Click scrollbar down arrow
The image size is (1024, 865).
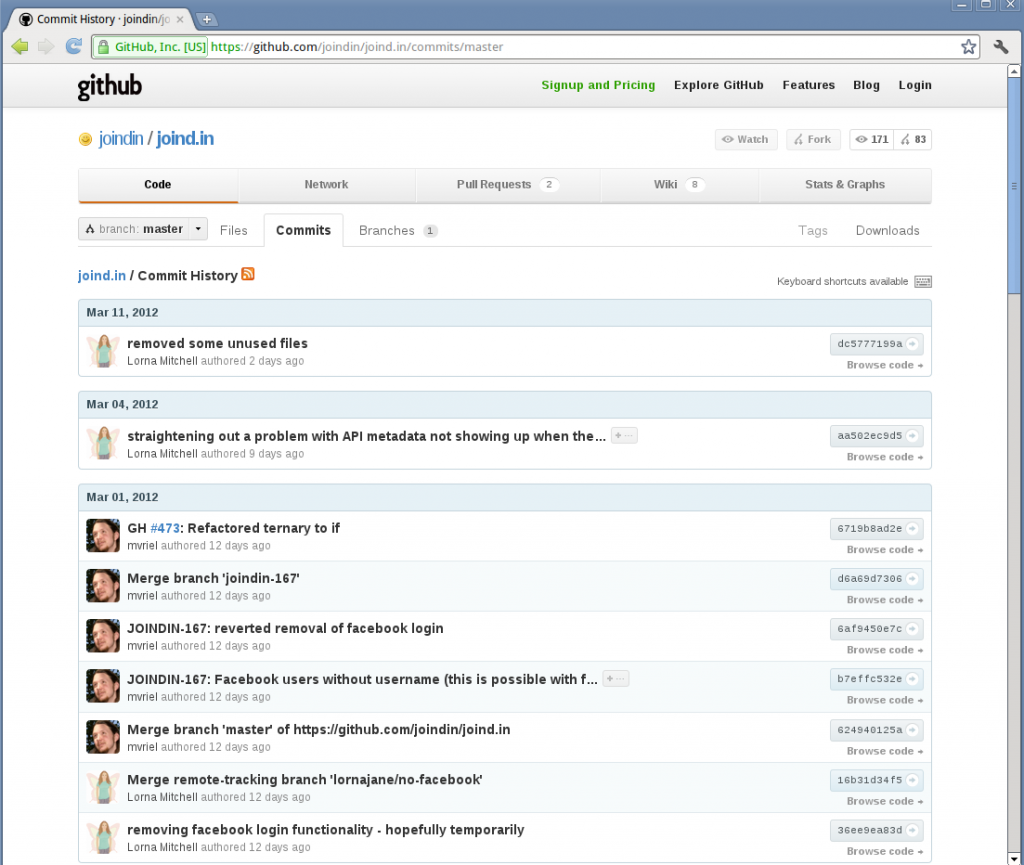click(1014, 858)
